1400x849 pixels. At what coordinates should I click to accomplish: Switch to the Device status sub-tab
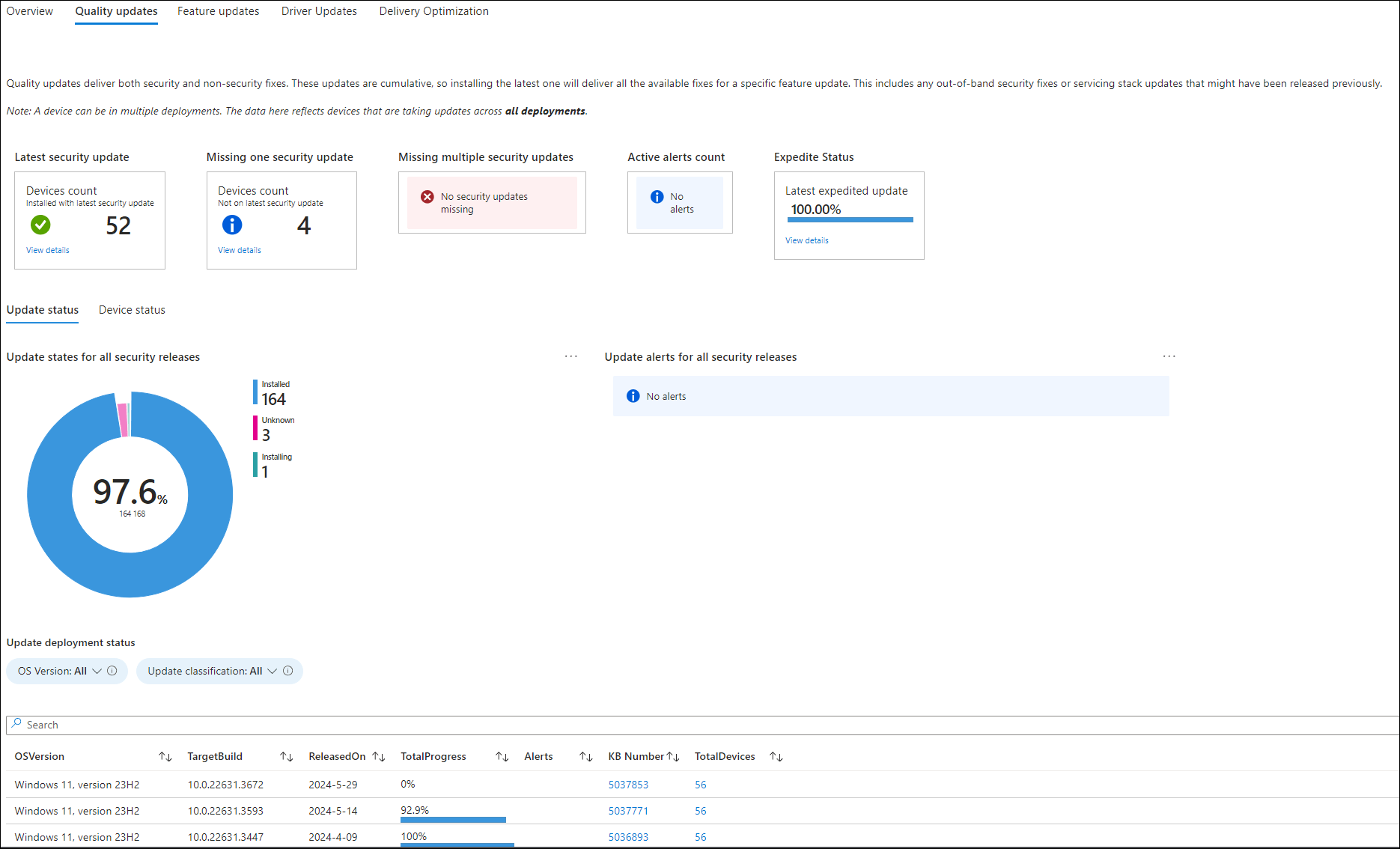[x=132, y=310]
